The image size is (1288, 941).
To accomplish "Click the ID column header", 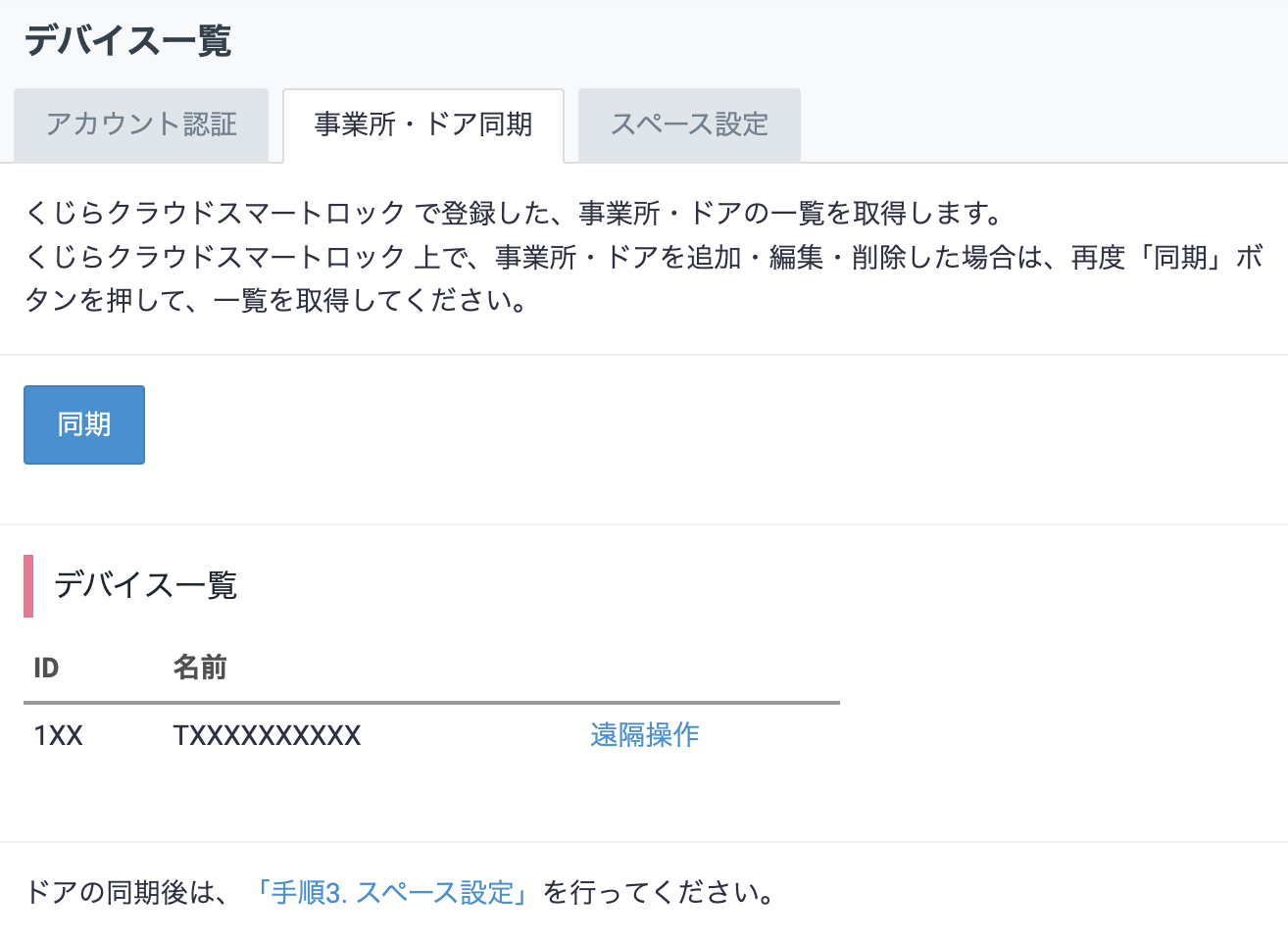I will (46, 669).
